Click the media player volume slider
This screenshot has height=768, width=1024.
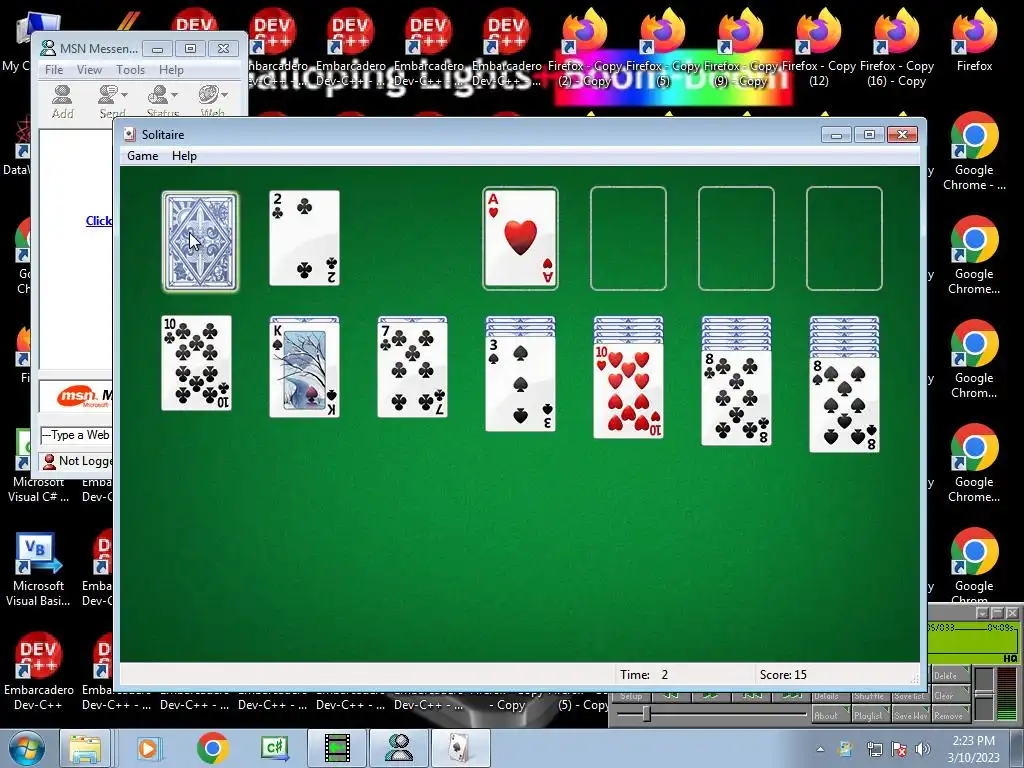pos(983,694)
